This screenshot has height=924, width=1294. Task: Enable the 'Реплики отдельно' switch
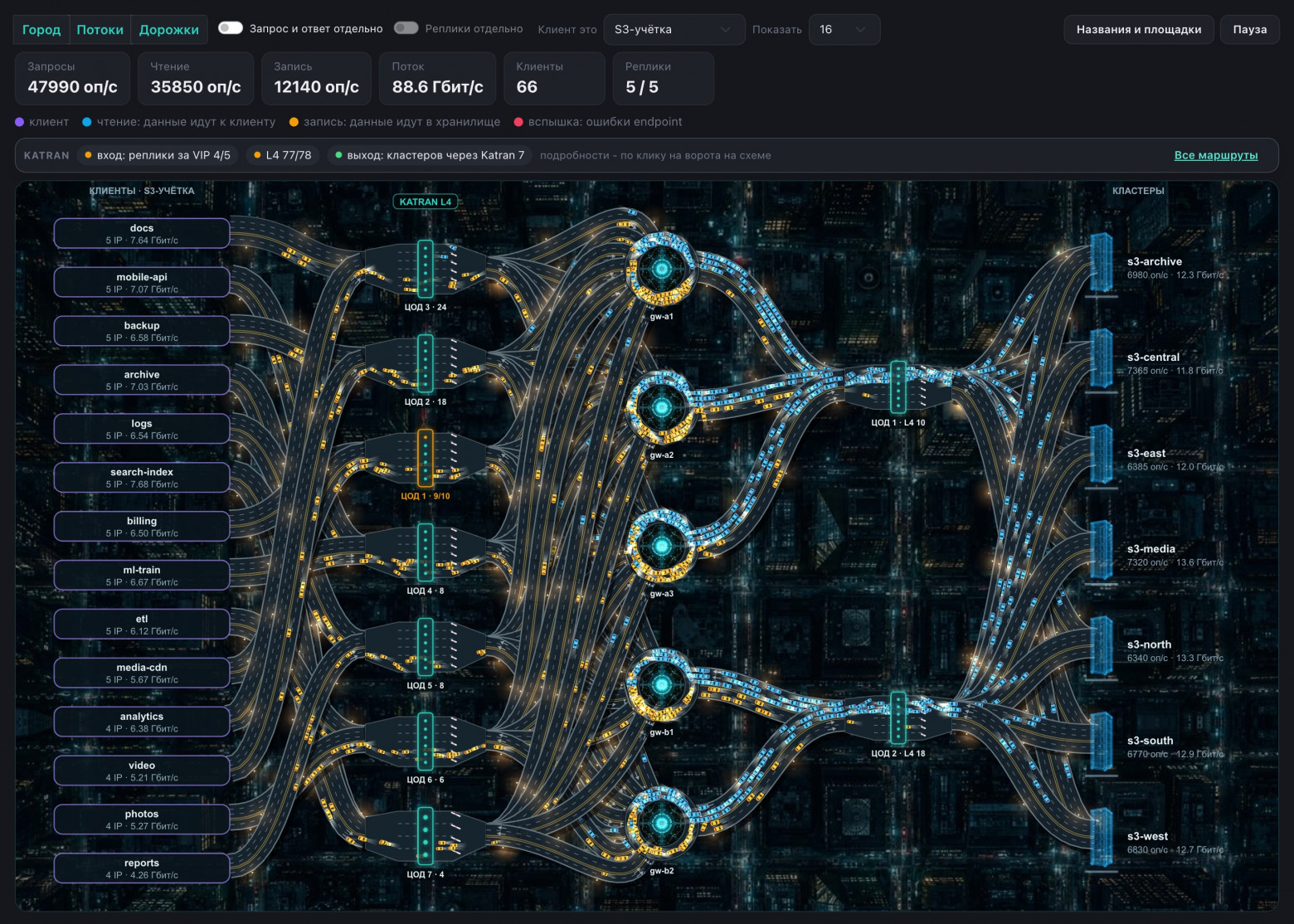(x=406, y=28)
